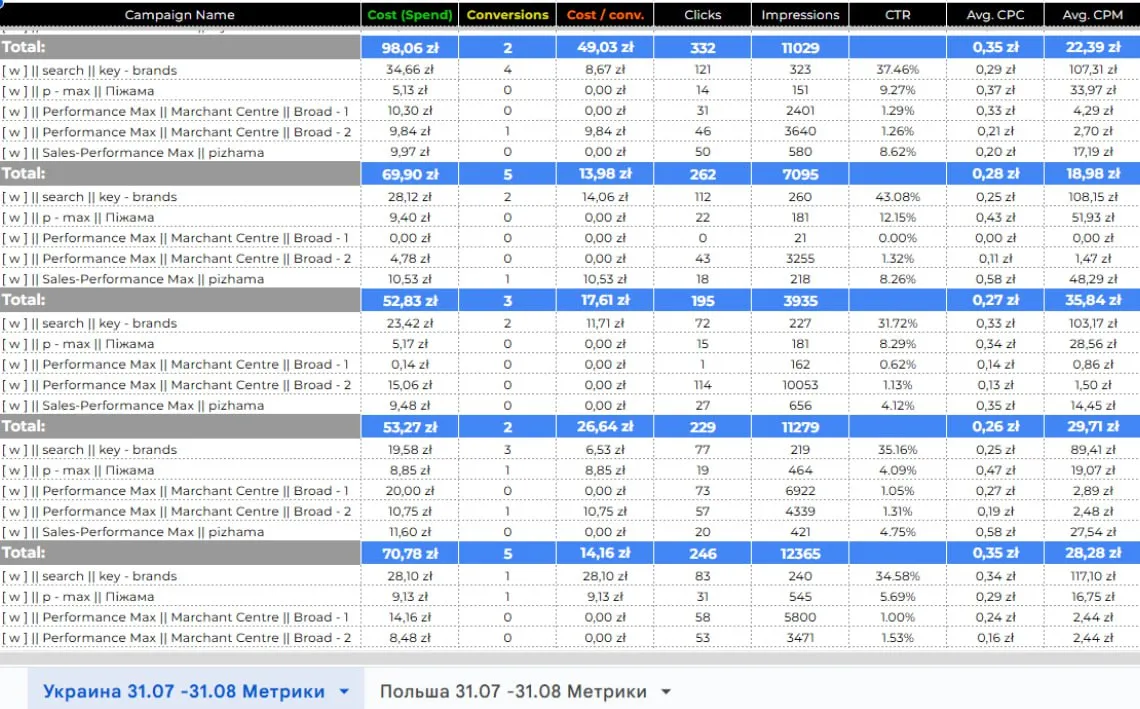
Task: Click Marchant Centre || Broad - 1 in the 10,30 zł row
Action: coord(260,112)
